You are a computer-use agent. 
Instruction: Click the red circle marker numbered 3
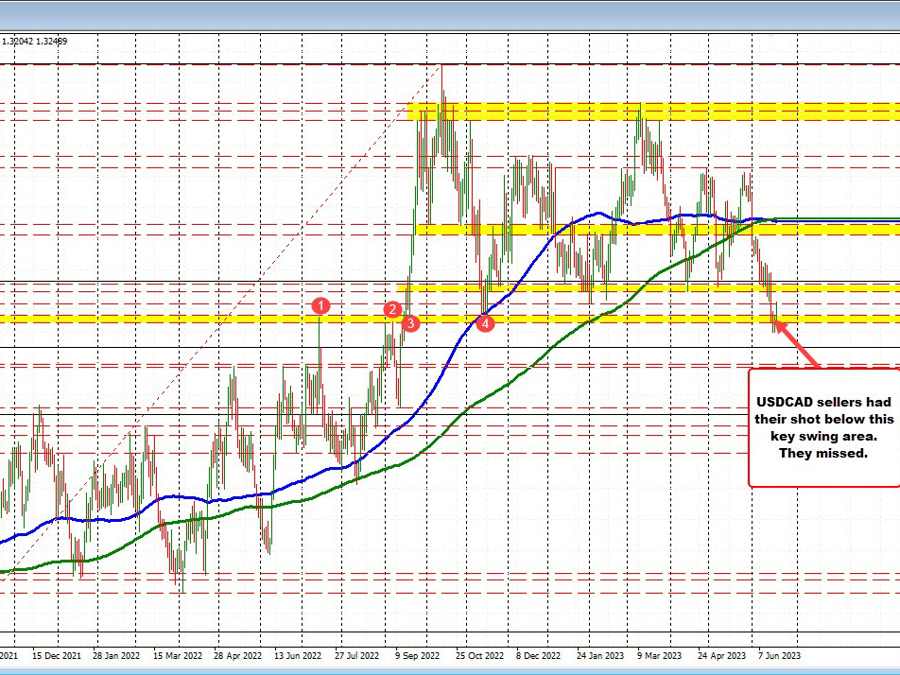pos(410,322)
